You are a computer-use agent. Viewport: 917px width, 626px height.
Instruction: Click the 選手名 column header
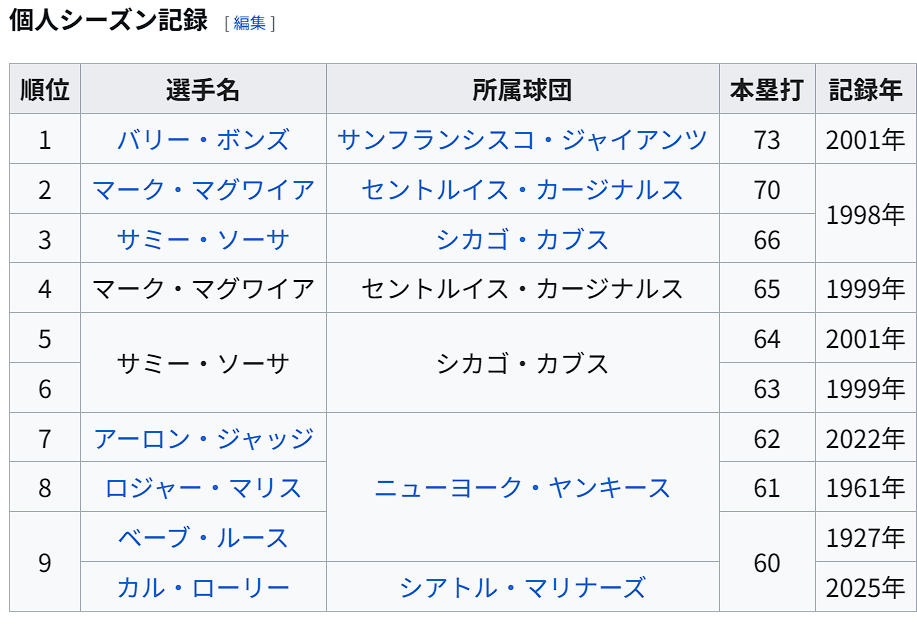coord(203,90)
